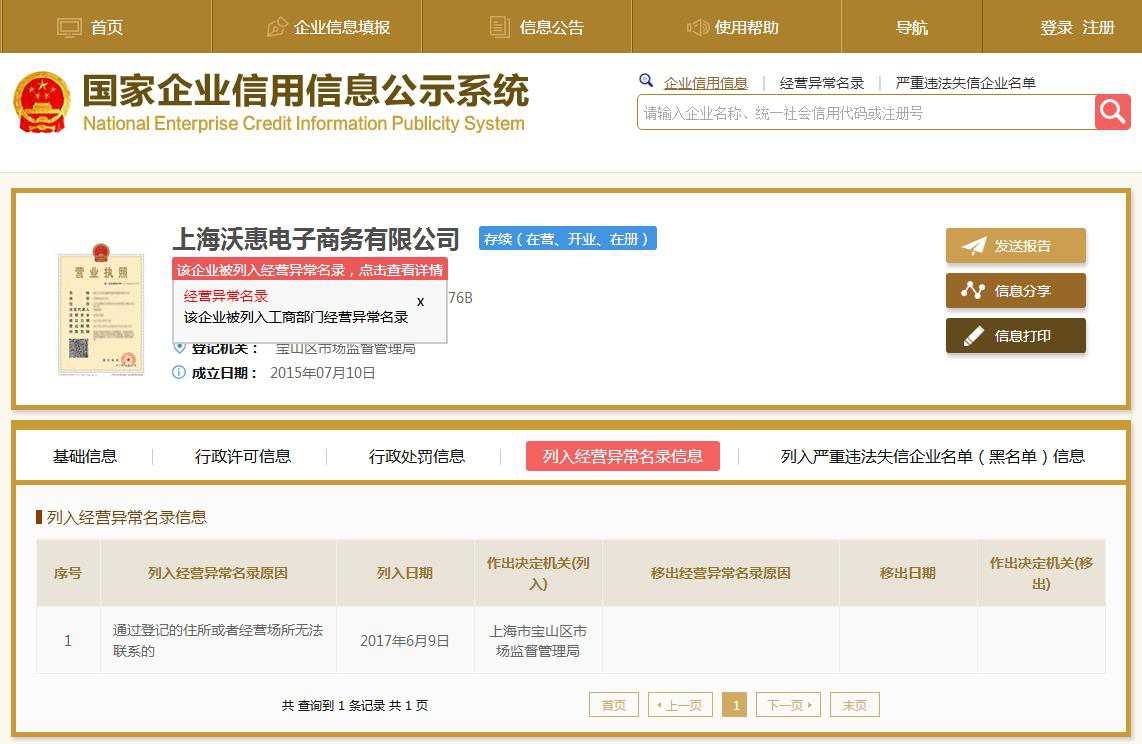Open 信息公告 navigation item

pyautogui.click(x=537, y=27)
